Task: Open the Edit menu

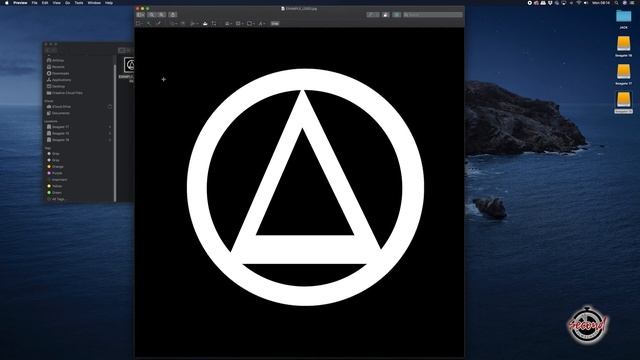Action: [45, 3]
